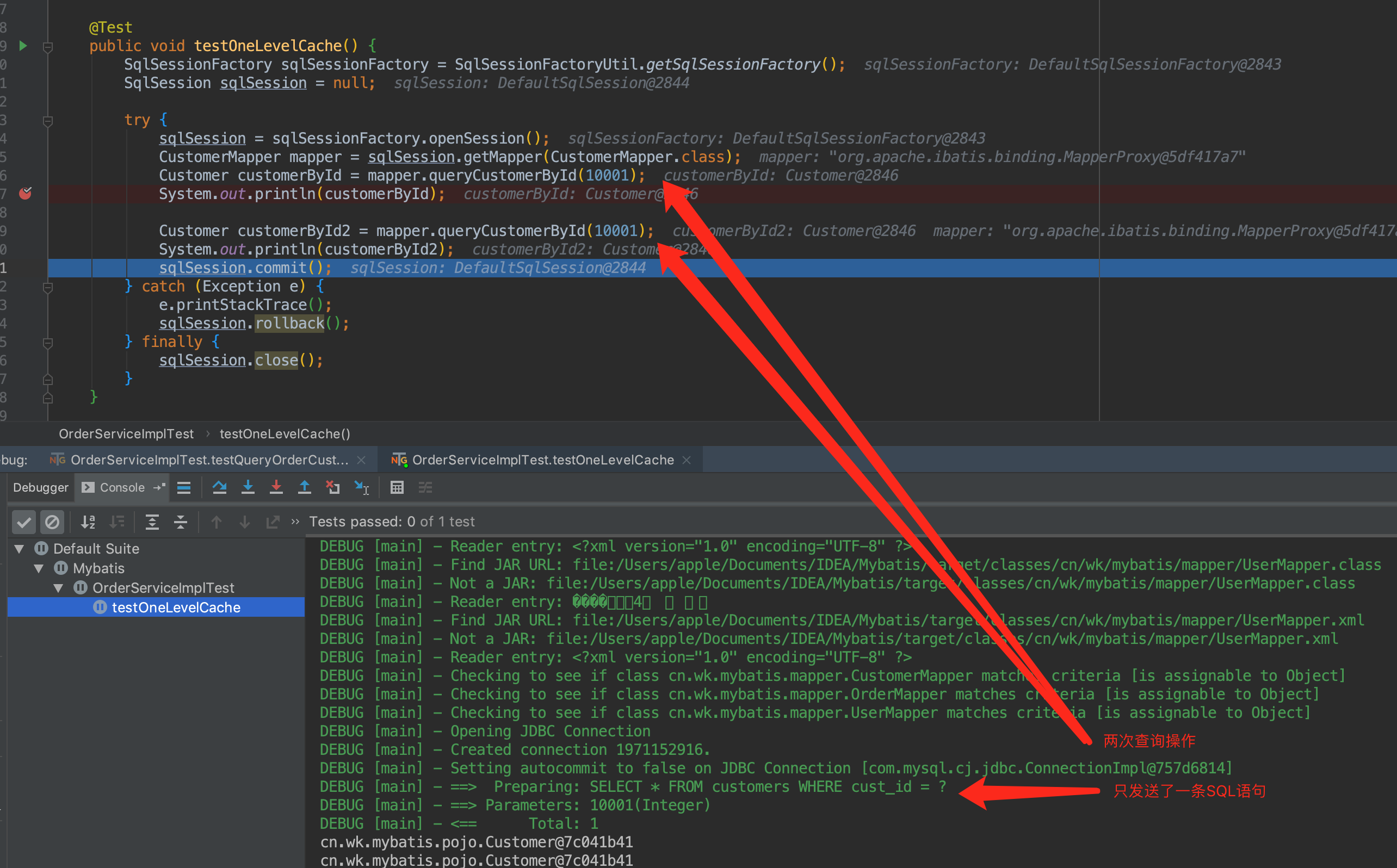Click Show Execution Point icon
The image size is (1397, 868).
184,487
